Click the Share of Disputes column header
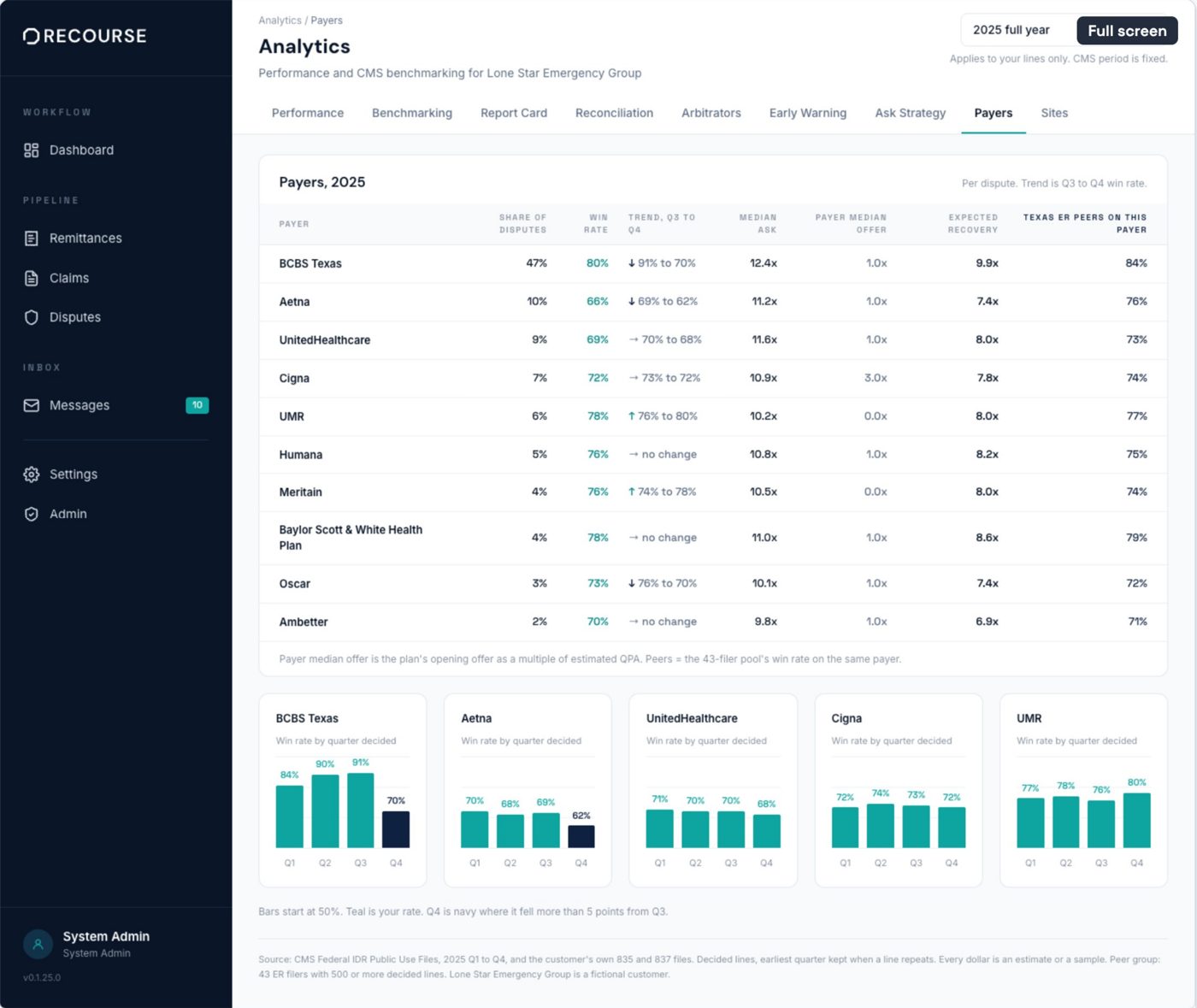Image resolution: width=1197 pixels, height=1008 pixels. tap(522, 224)
